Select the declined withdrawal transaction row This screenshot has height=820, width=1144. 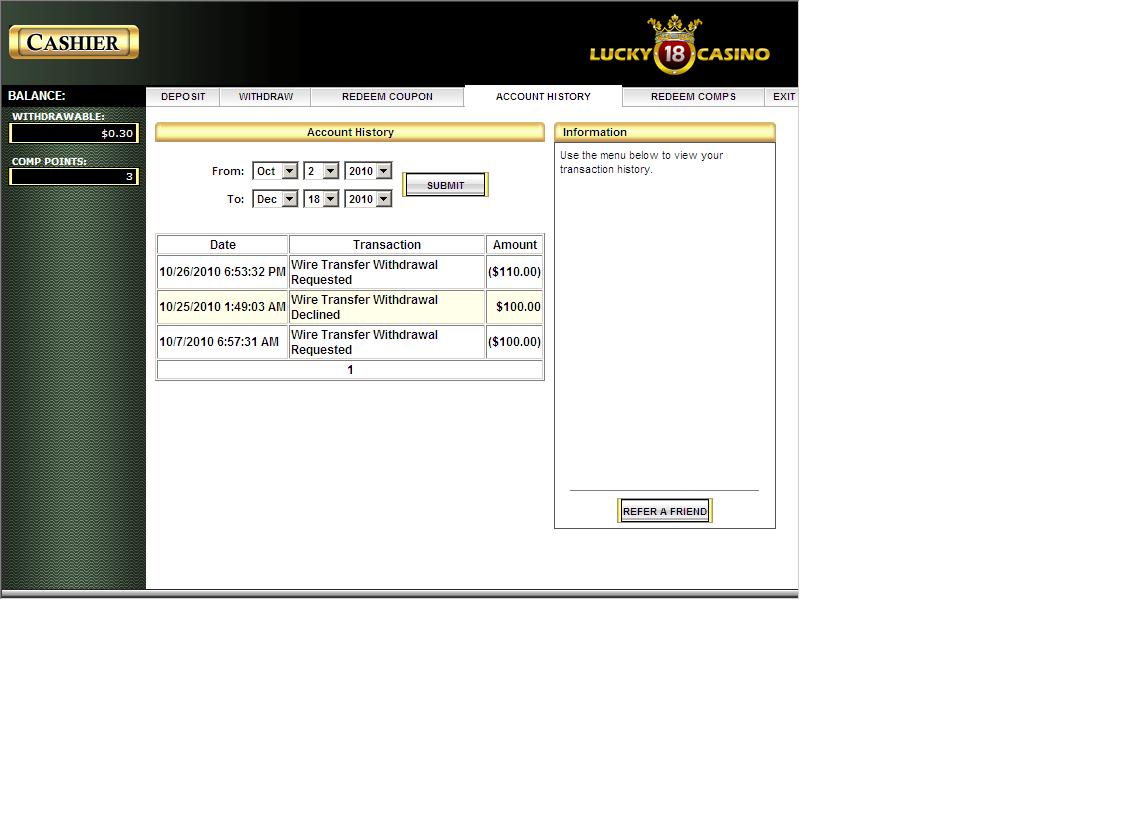click(x=363, y=308)
